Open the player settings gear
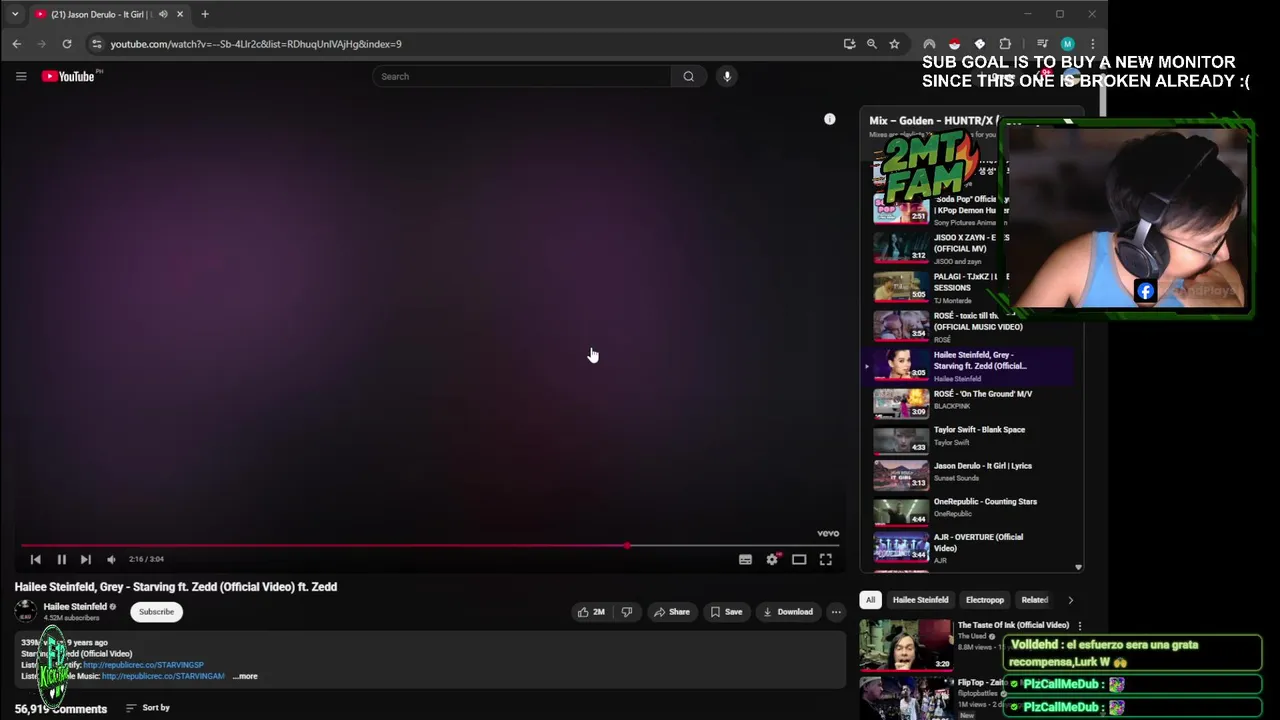Screen dimensions: 1280x720 coord(772,560)
